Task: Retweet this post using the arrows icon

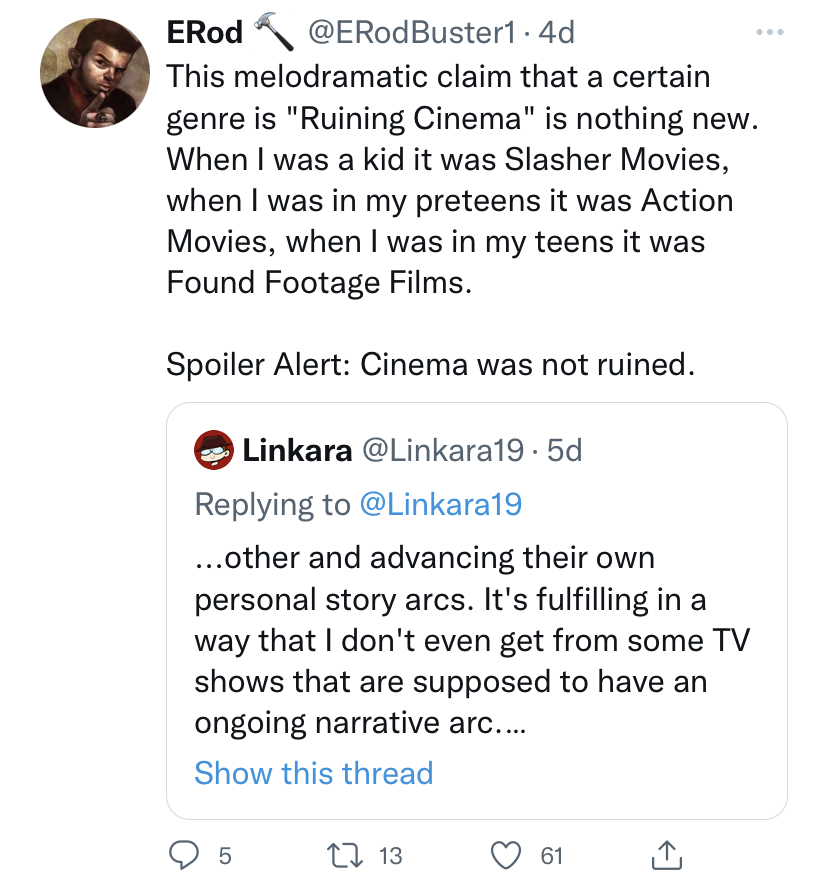Action: [344, 855]
